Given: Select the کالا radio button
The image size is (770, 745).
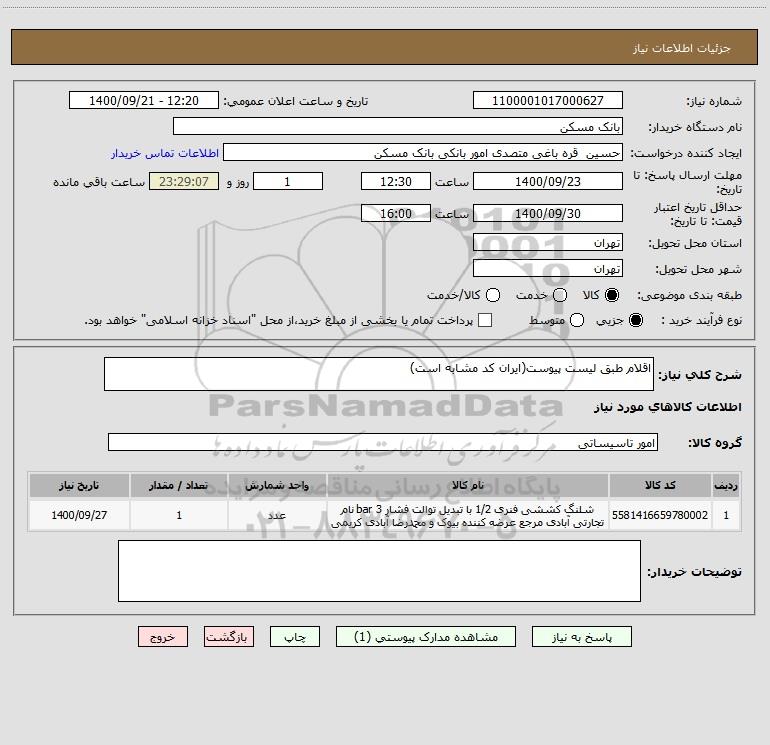Looking at the screenshot, I should tap(612, 295).
